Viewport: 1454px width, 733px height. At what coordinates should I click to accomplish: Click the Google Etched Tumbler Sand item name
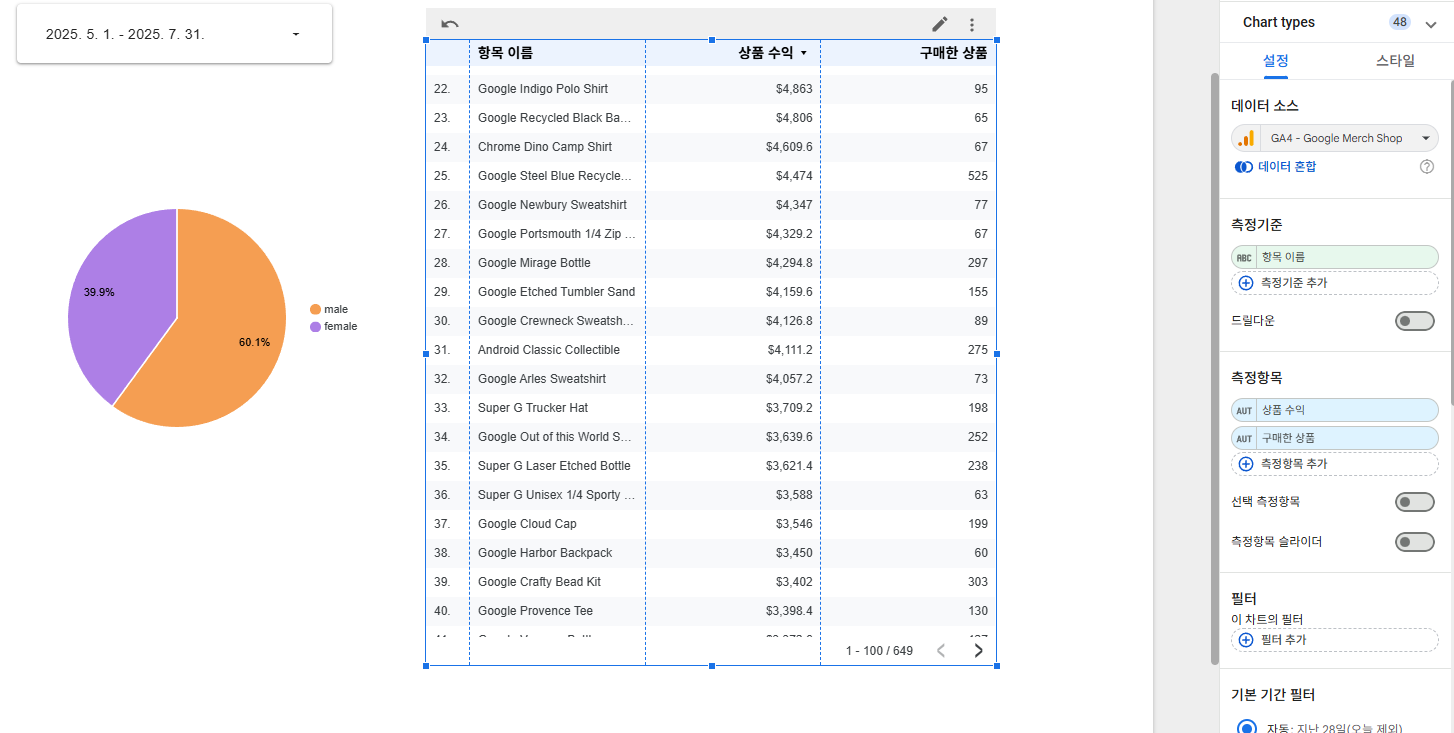(556, 292)
